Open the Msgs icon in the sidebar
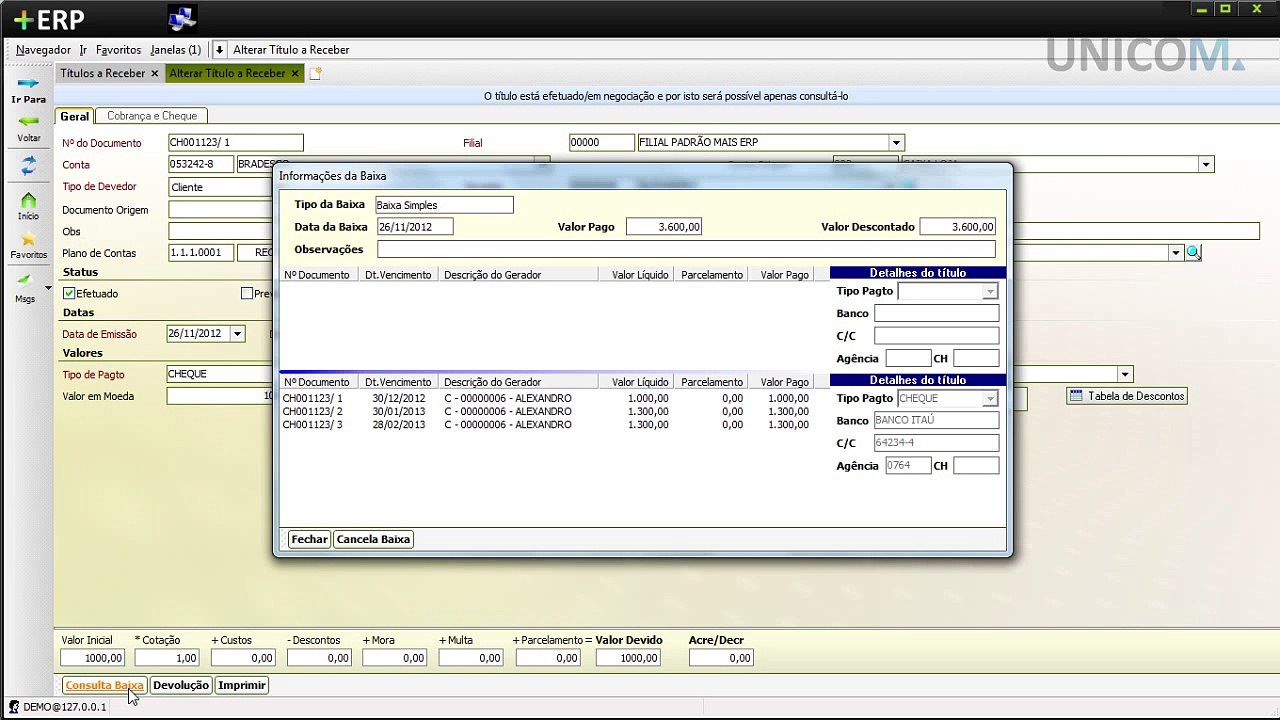Viewport: 1280px width, 720px height. [x=24, y=280]
